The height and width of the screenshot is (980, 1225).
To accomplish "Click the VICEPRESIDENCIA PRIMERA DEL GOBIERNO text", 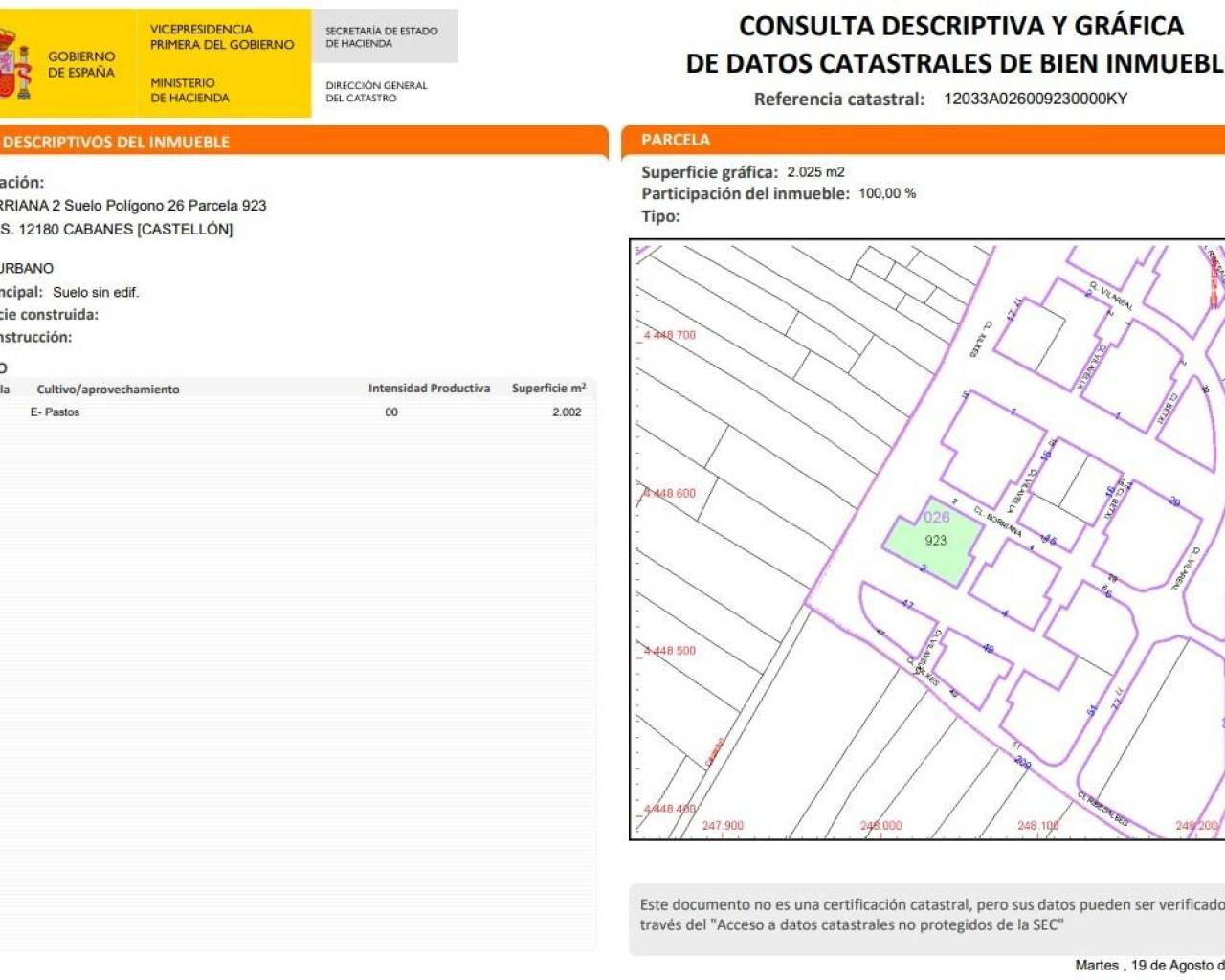I will point(222,36).
